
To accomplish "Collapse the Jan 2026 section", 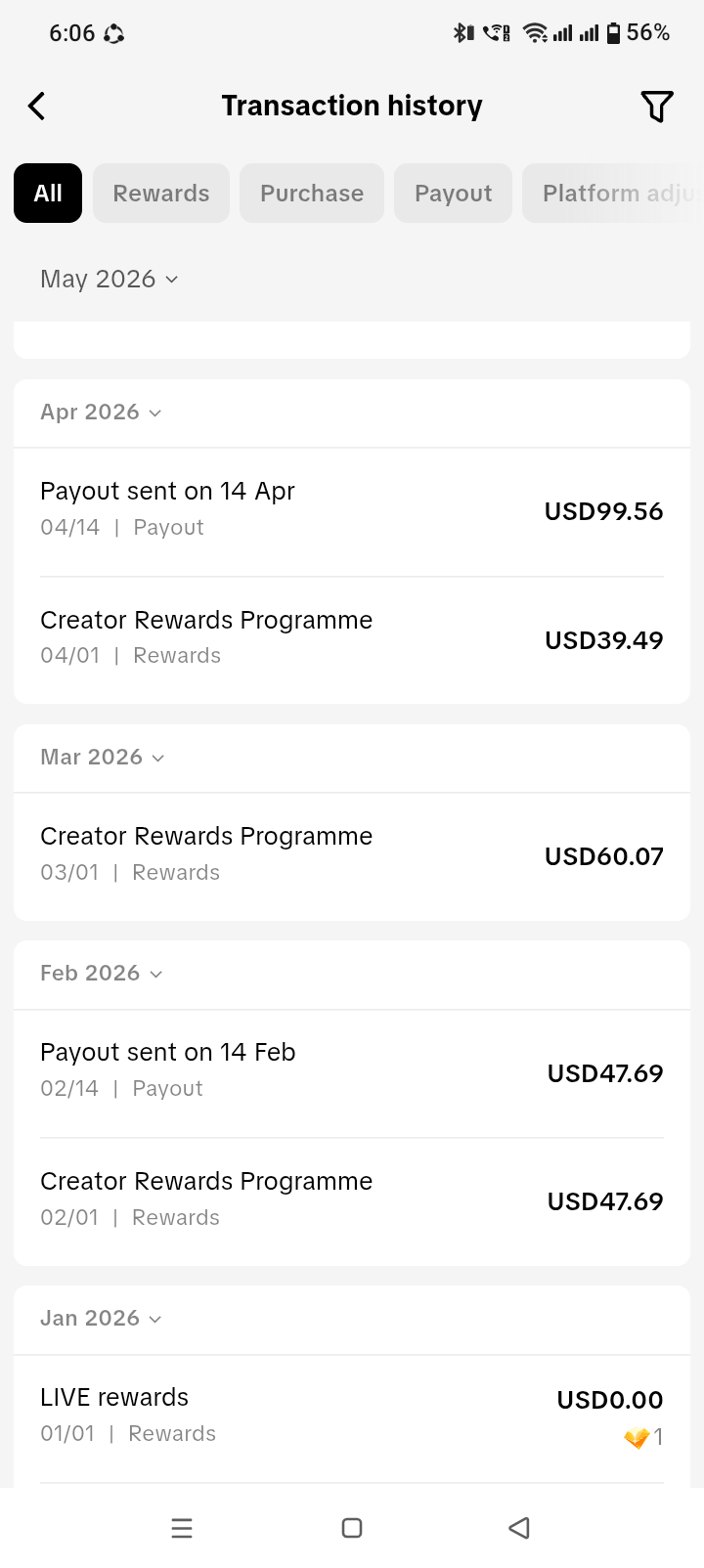I will [x=101, y=1319].
